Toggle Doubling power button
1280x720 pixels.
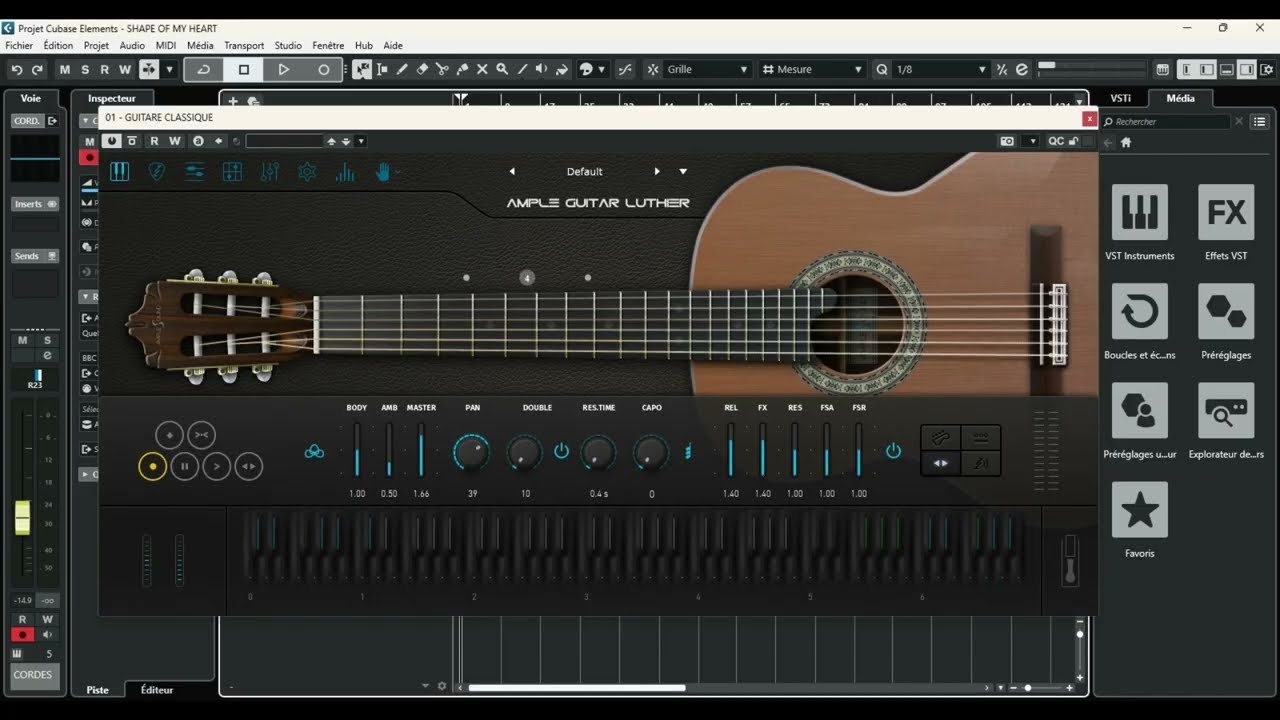click(x=561, y=451)
